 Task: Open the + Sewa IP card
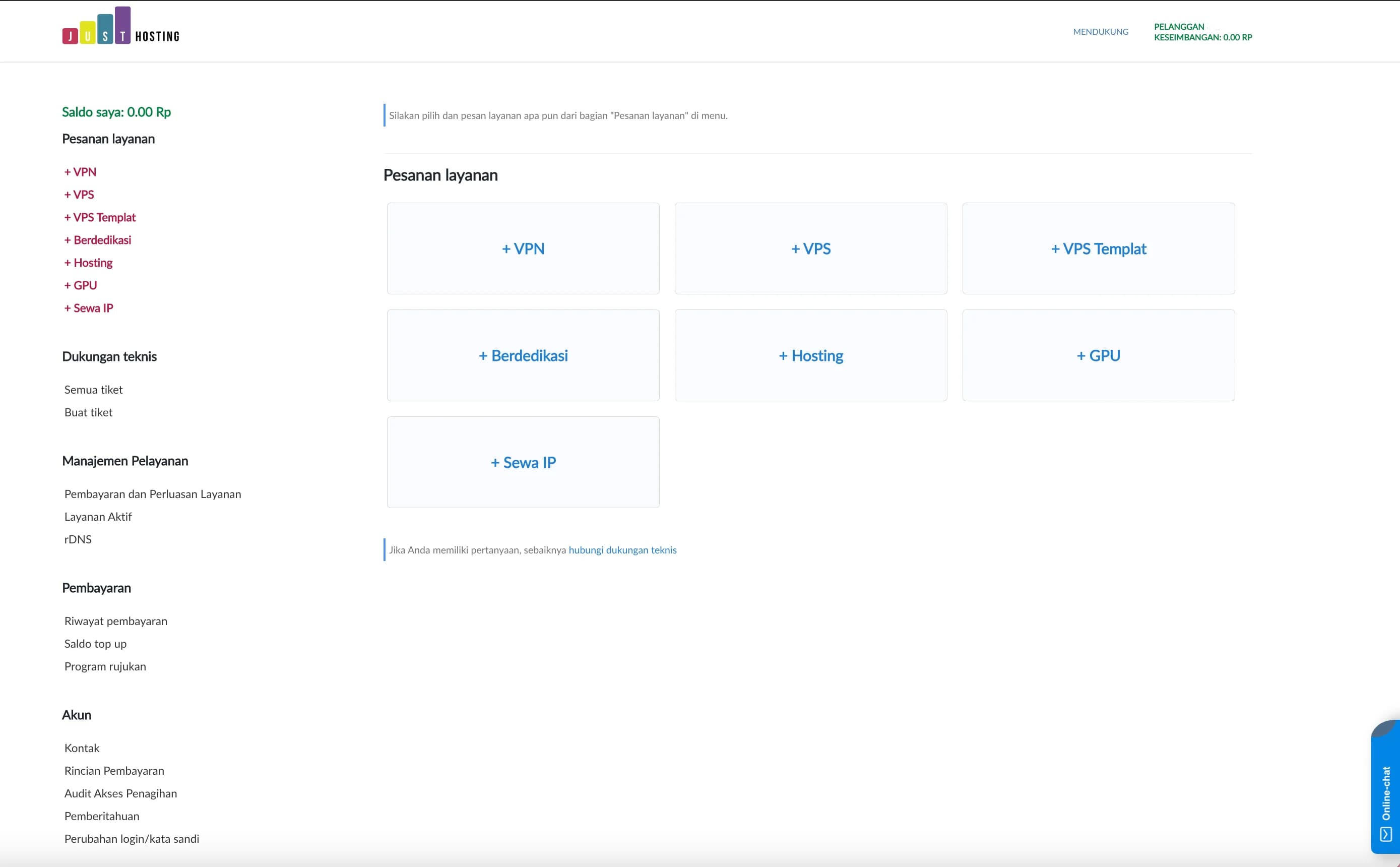523,462
